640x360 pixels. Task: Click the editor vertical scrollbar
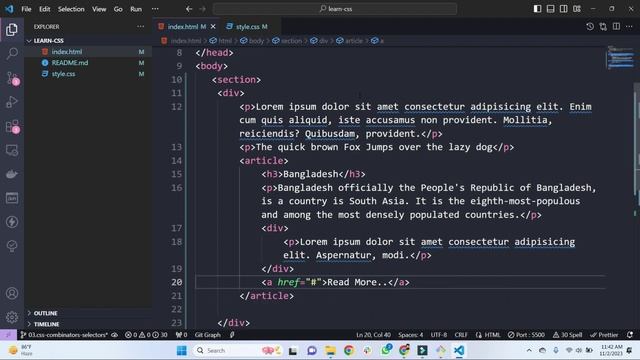pos(637,139)
